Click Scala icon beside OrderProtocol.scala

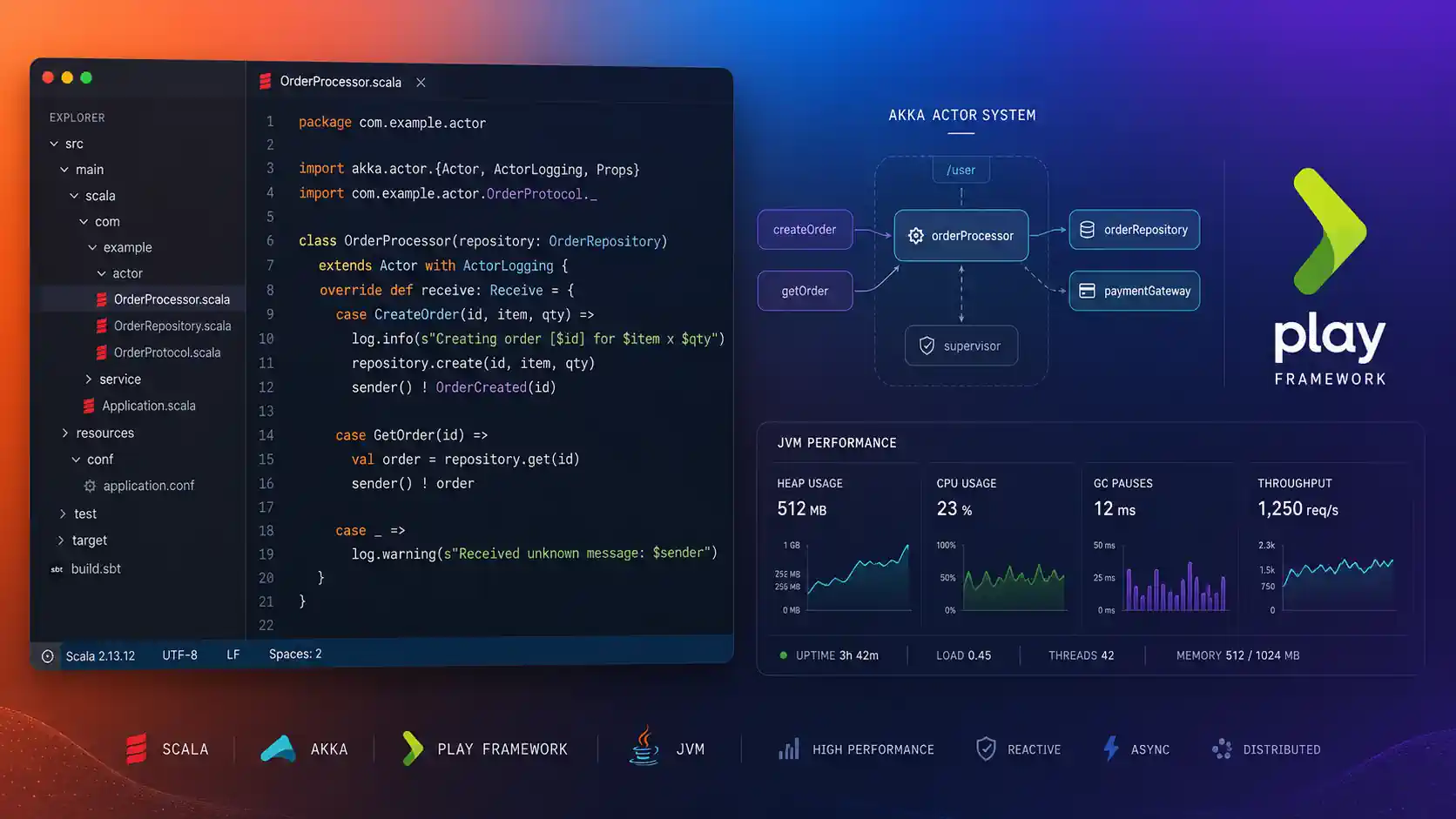[x=102, y=352]
